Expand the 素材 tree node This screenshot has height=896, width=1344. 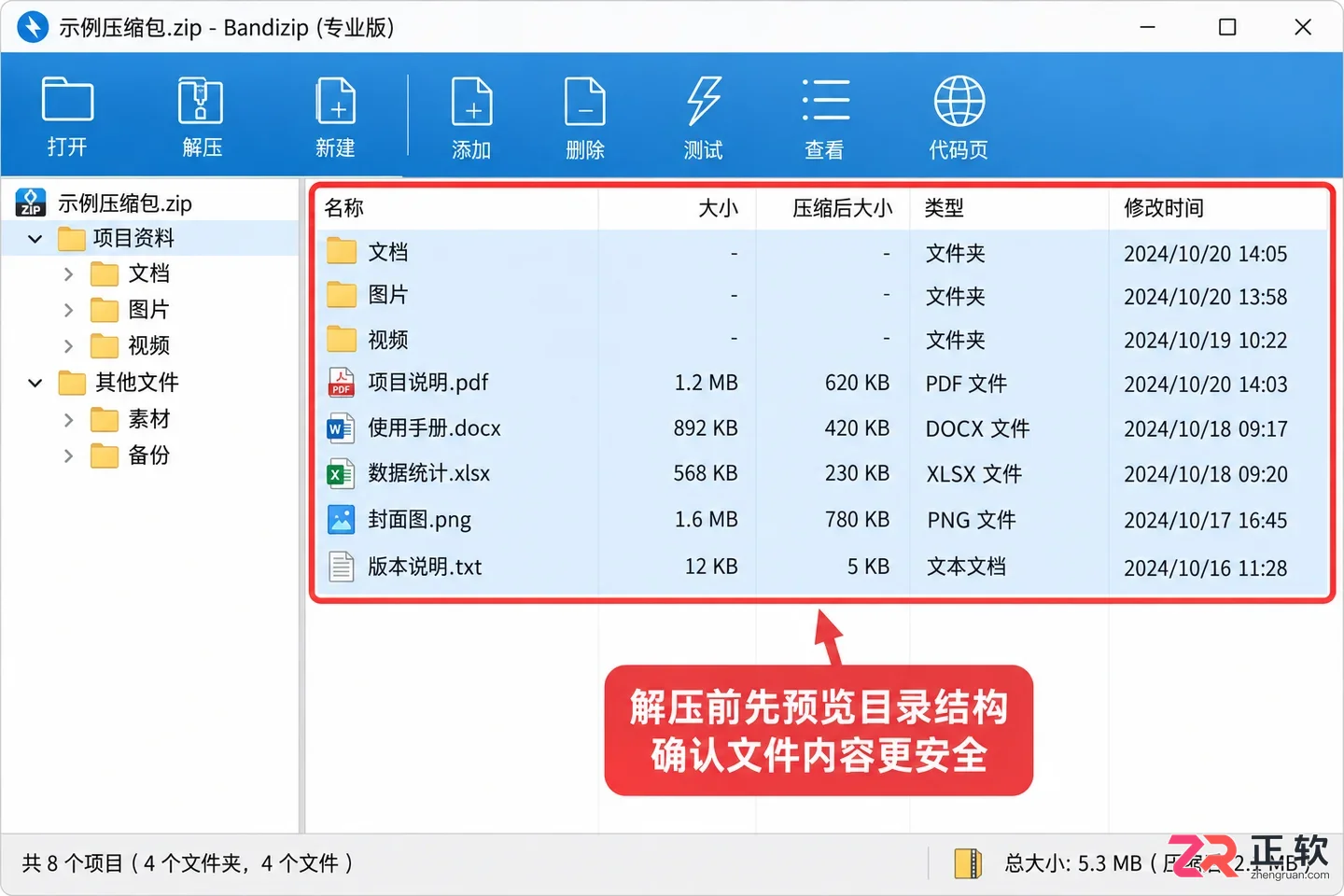tap(68, 420)
